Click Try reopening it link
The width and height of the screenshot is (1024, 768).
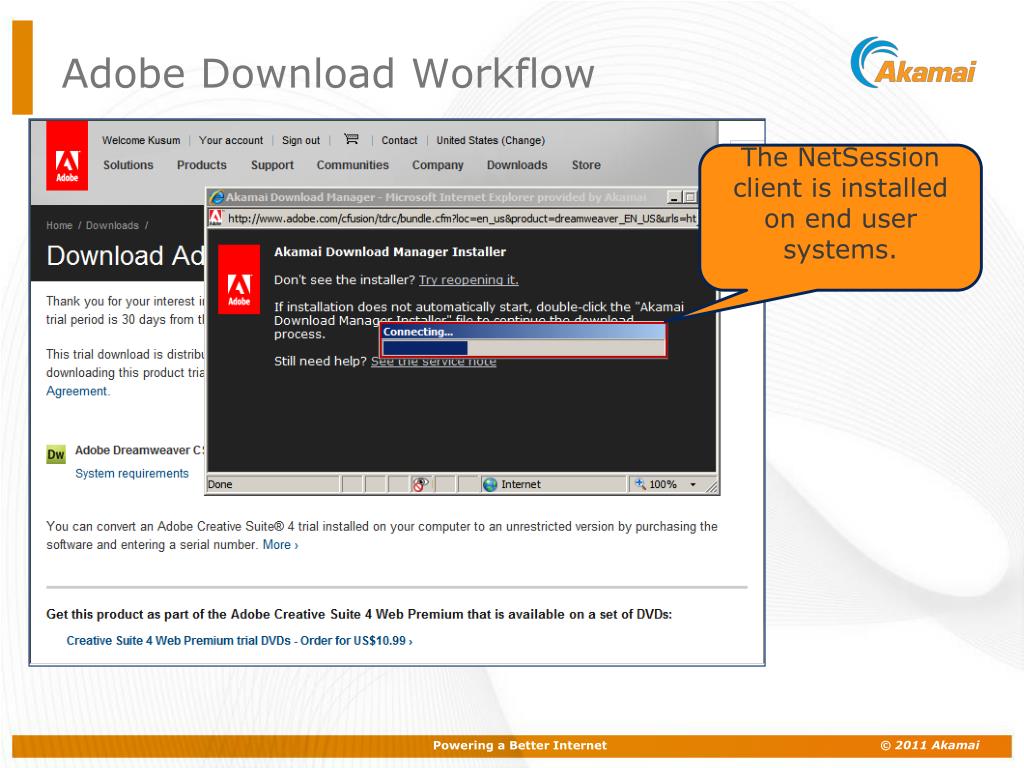point(468,280)
